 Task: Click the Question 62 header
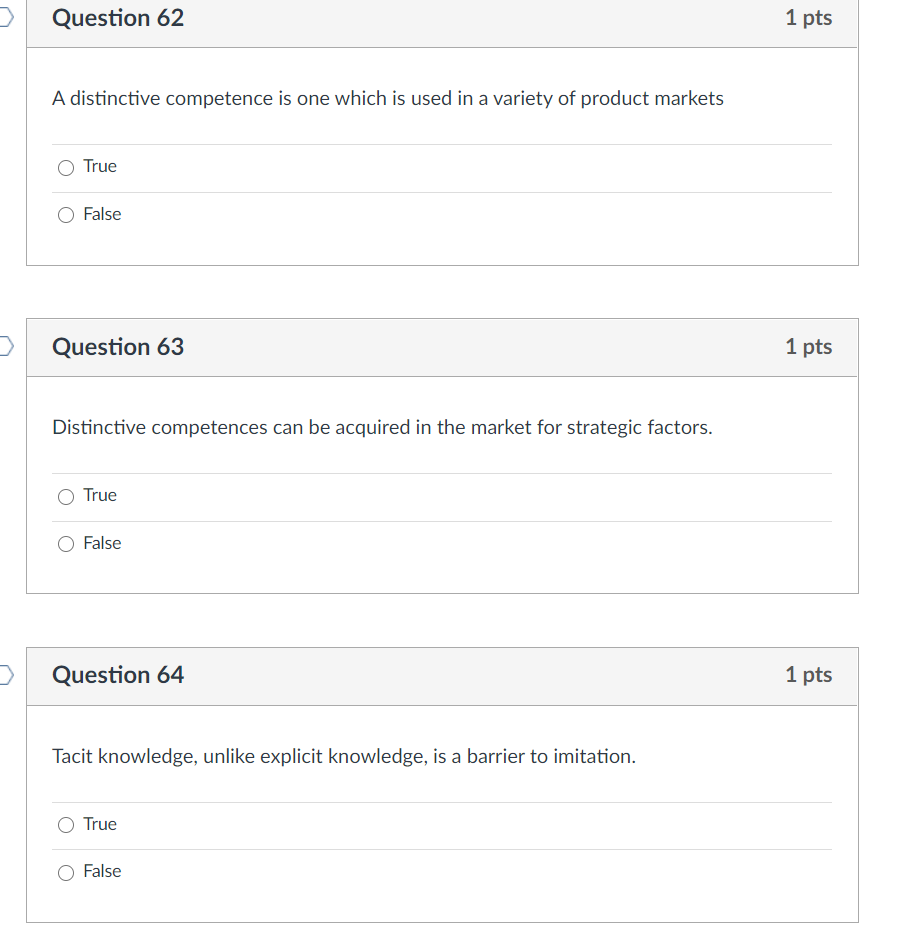pos(117,18)
